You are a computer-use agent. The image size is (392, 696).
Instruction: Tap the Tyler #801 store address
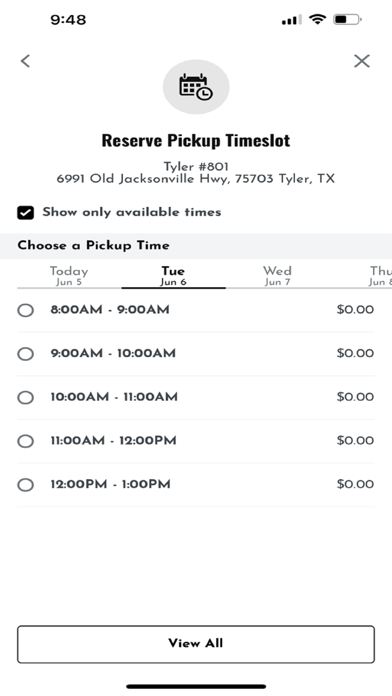(x=196, y=173)
